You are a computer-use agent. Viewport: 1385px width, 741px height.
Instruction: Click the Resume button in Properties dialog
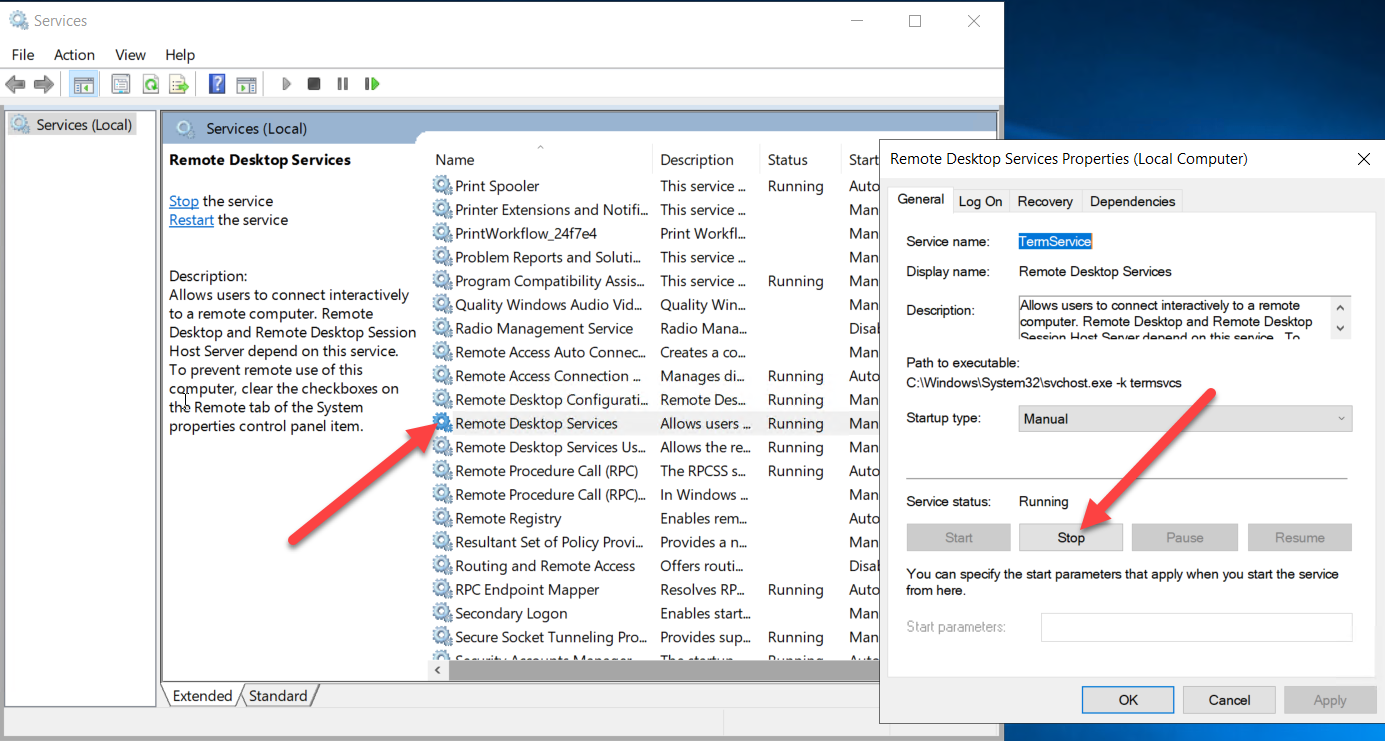[1300, 537]
